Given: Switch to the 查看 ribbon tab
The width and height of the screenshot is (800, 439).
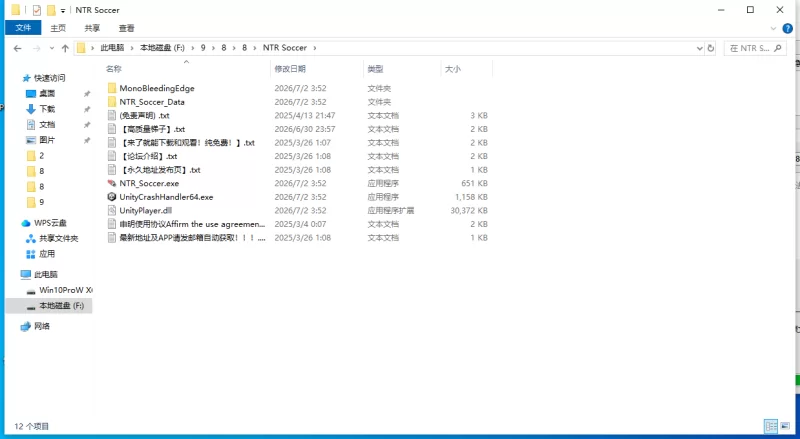Looking at the screenshot, I should (127, 28).
